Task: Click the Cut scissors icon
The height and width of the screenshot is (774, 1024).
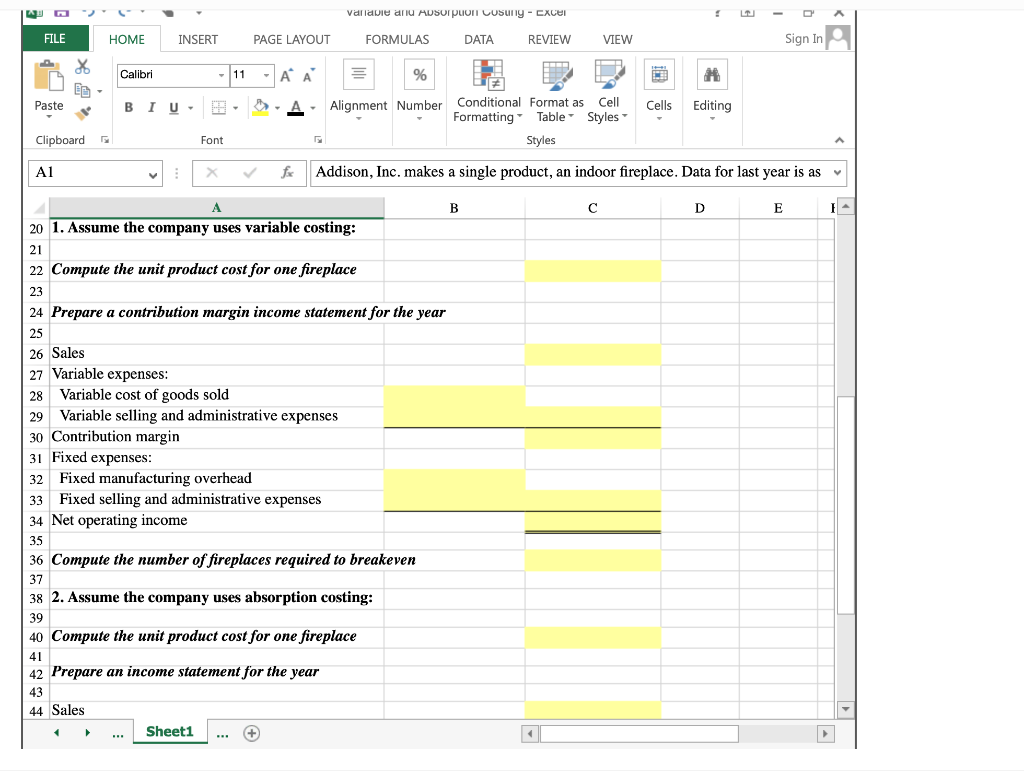Action: [82, 67]
